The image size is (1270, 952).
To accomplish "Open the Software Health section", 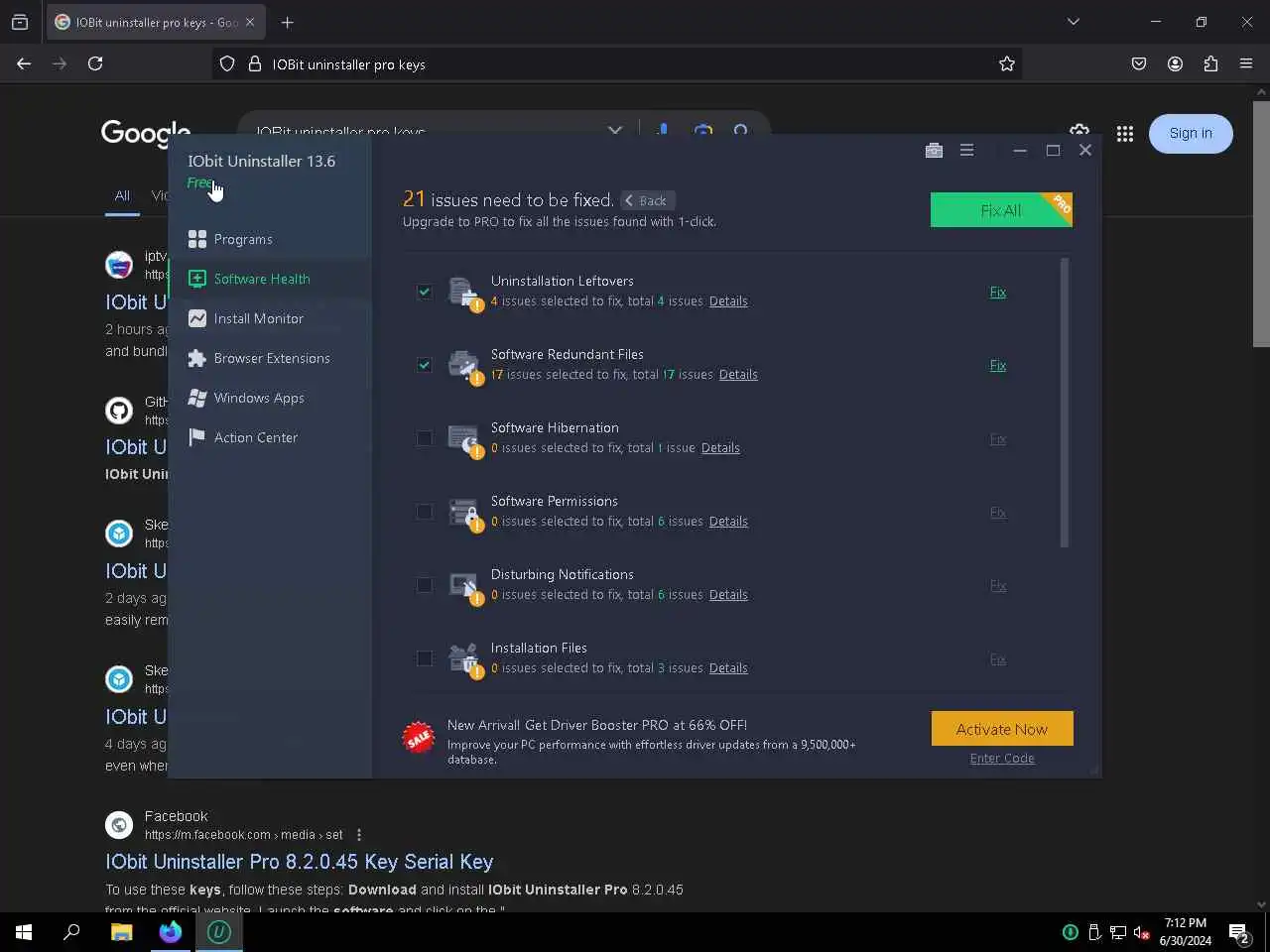I will (270, 279).
